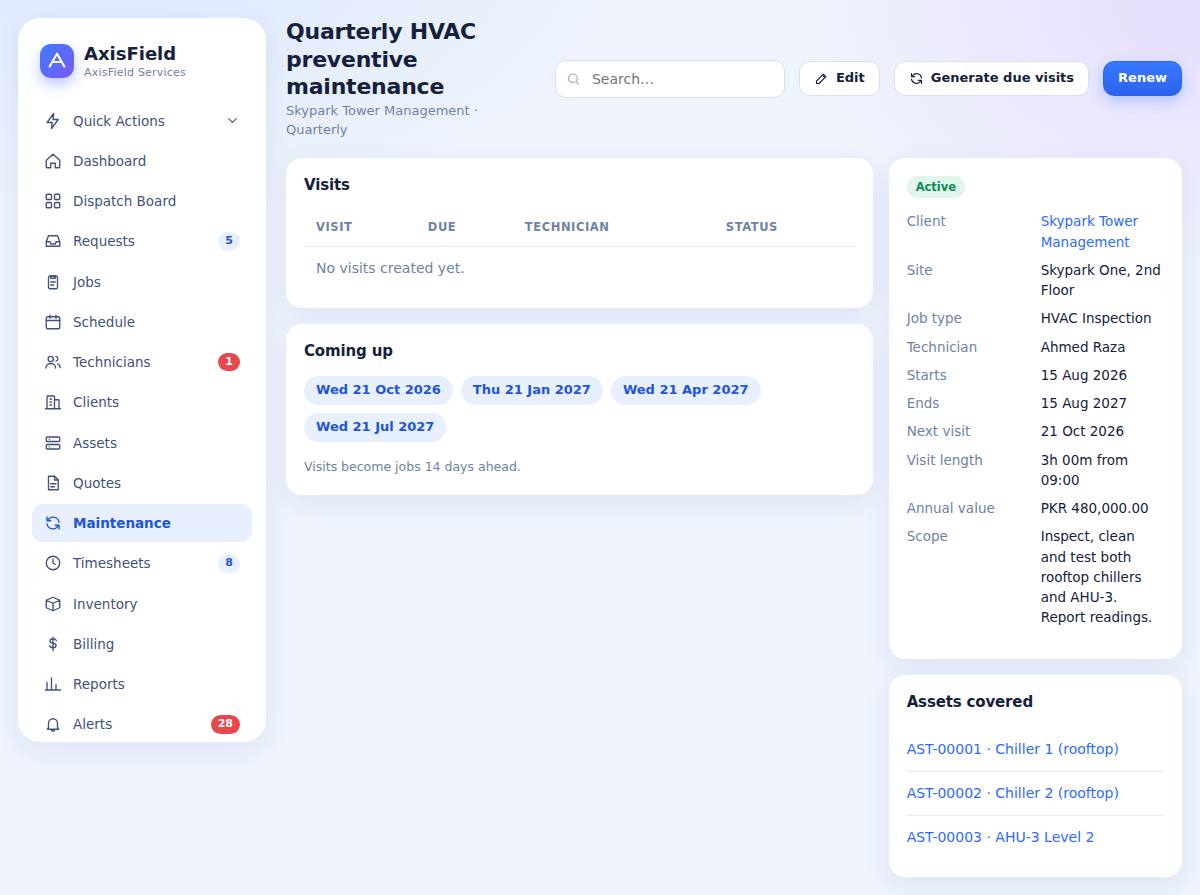Click the Wed 21 Jul 2027 visit chip

coord(375,427)
